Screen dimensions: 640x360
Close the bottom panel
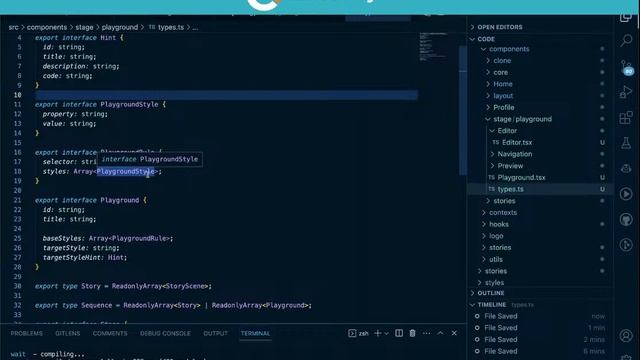coord(454,333)
